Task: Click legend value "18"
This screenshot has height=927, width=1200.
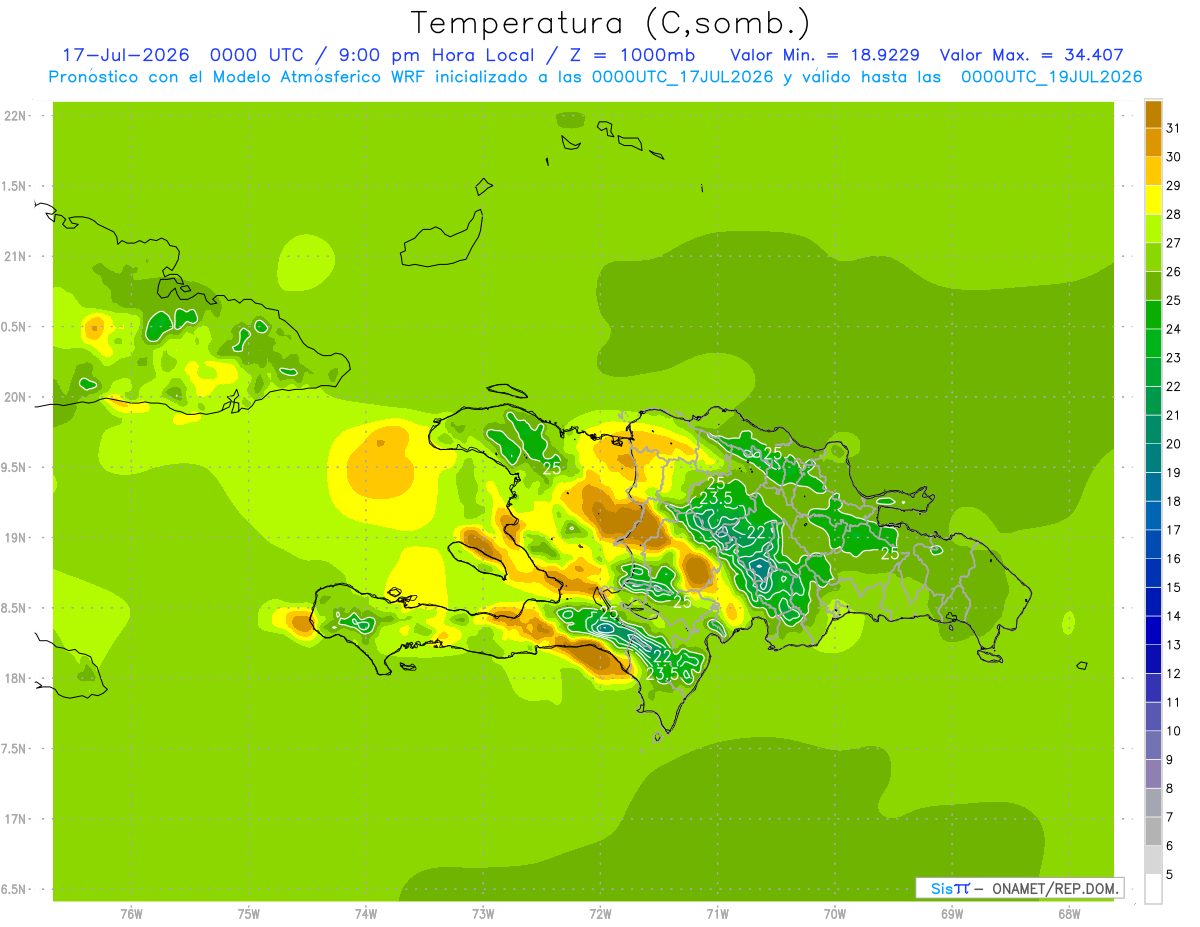Action: pos(1174,501)
